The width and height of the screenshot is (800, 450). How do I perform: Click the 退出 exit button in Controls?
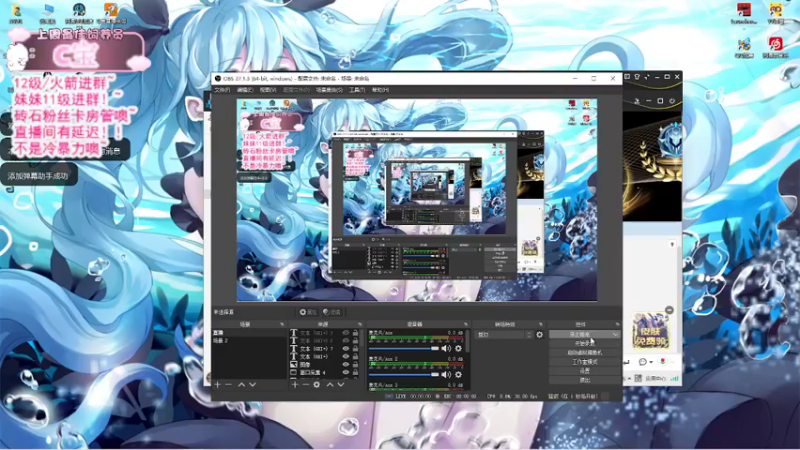(585, 380)
